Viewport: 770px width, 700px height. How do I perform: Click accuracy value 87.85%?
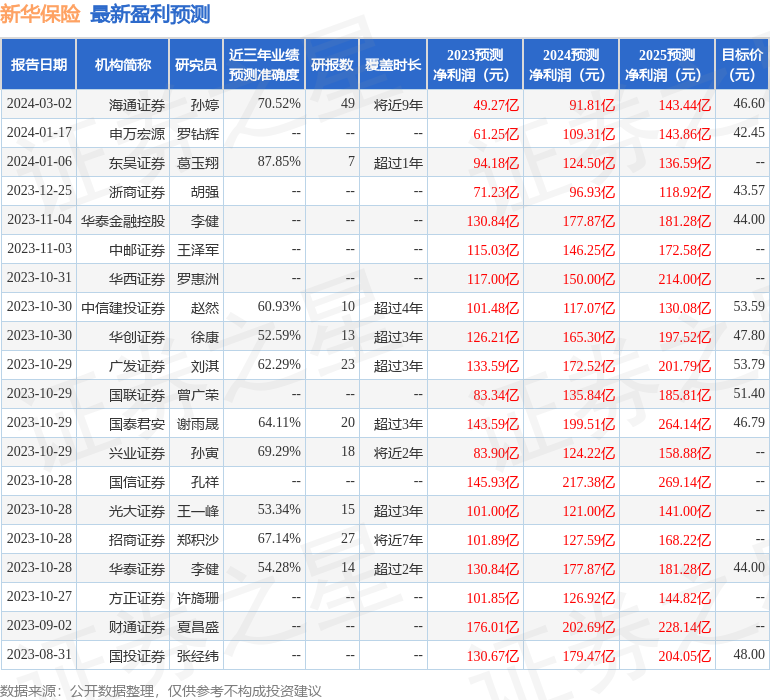279,162
